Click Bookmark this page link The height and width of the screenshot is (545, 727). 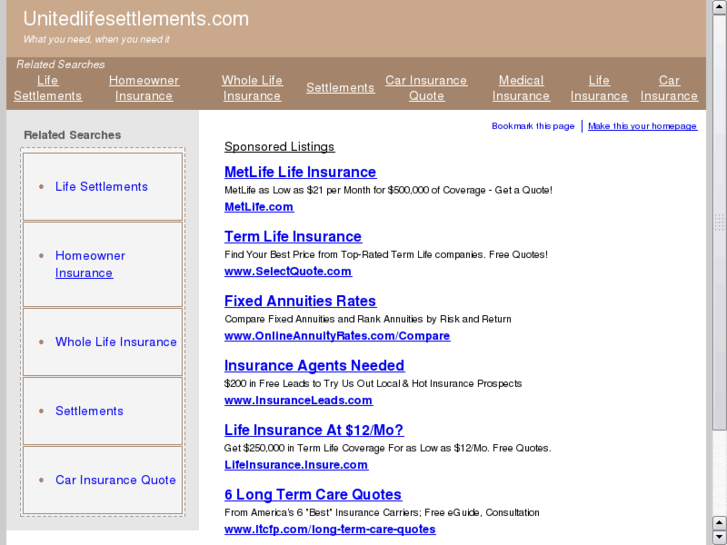pos(533,126)
